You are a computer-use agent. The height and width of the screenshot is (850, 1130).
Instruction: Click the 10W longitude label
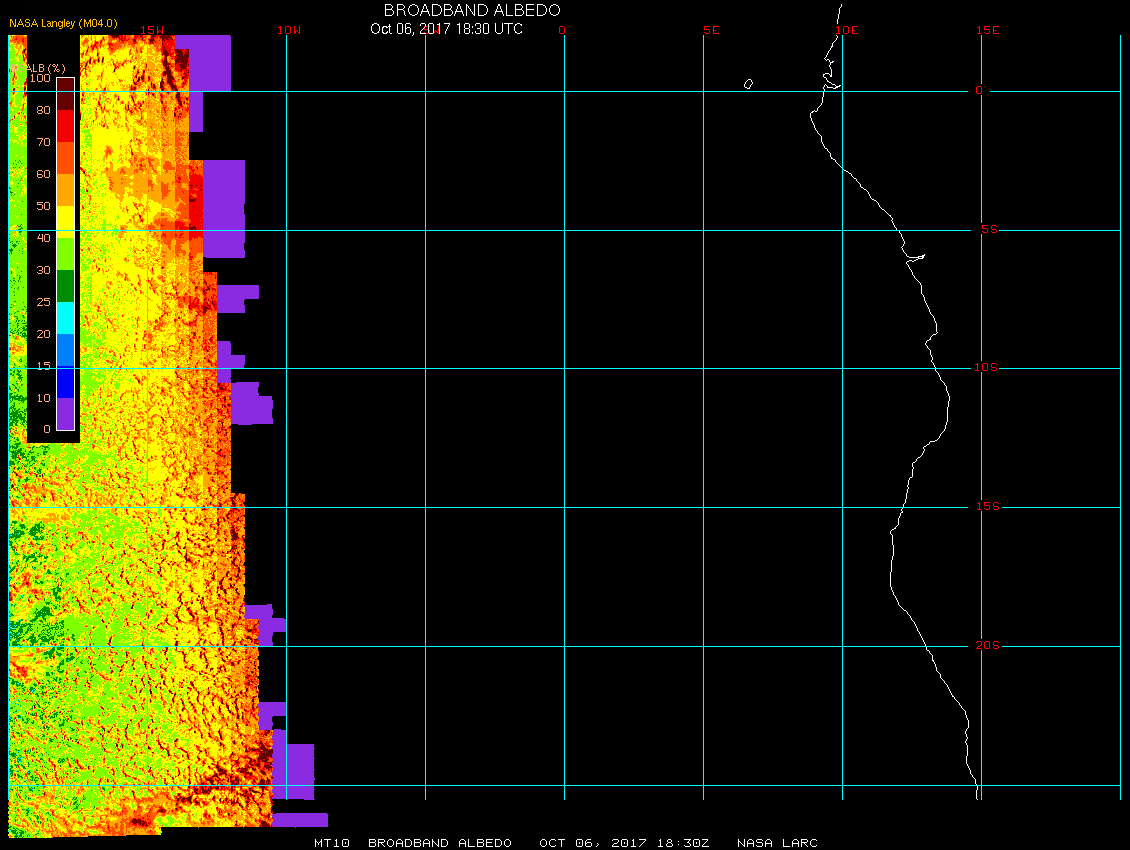point(287,30)
